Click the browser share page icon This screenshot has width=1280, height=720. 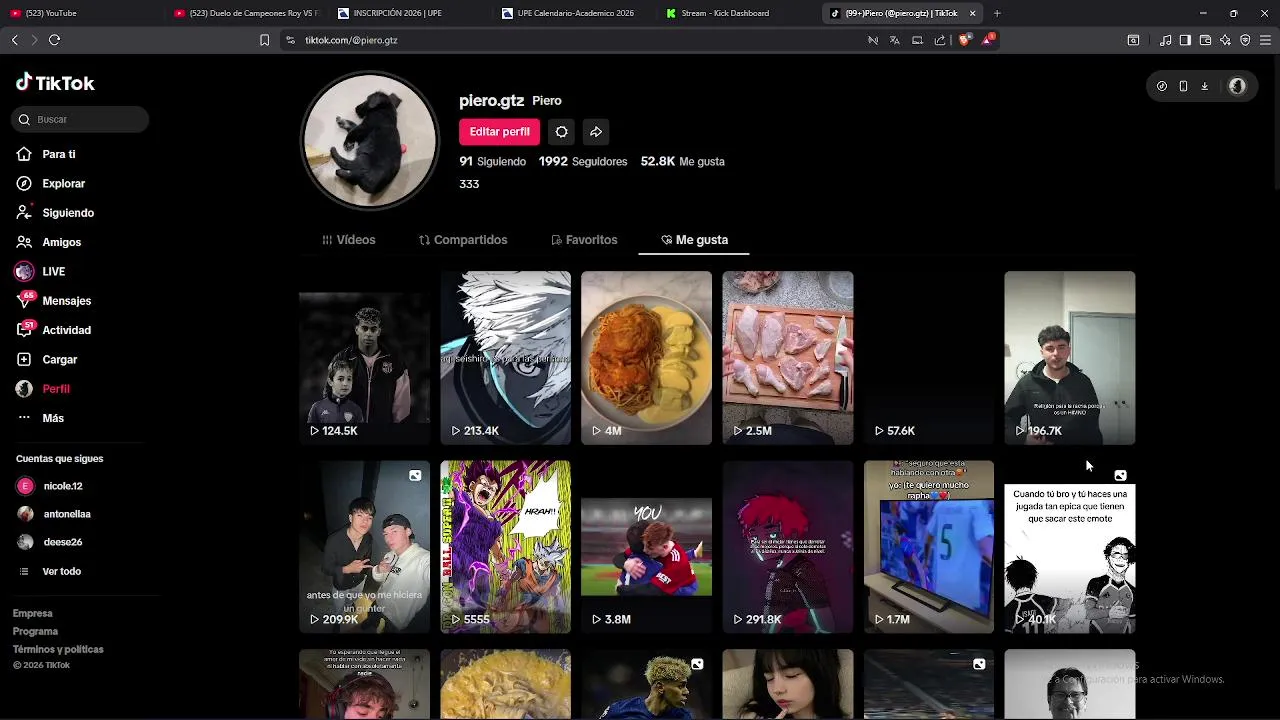point(940,40)
